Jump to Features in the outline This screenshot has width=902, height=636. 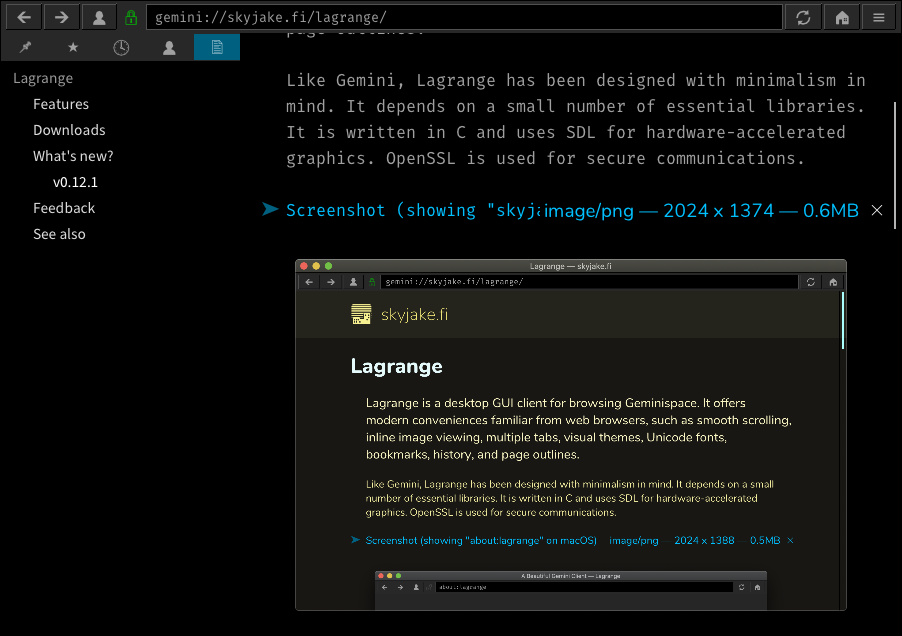[x=61, y=104]
